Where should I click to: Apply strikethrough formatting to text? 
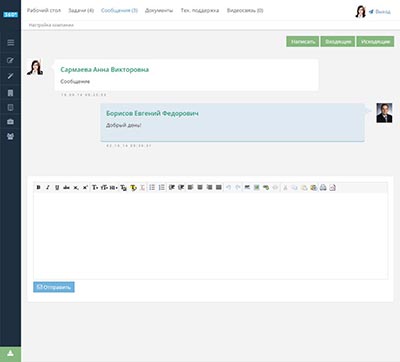point(66,188)
